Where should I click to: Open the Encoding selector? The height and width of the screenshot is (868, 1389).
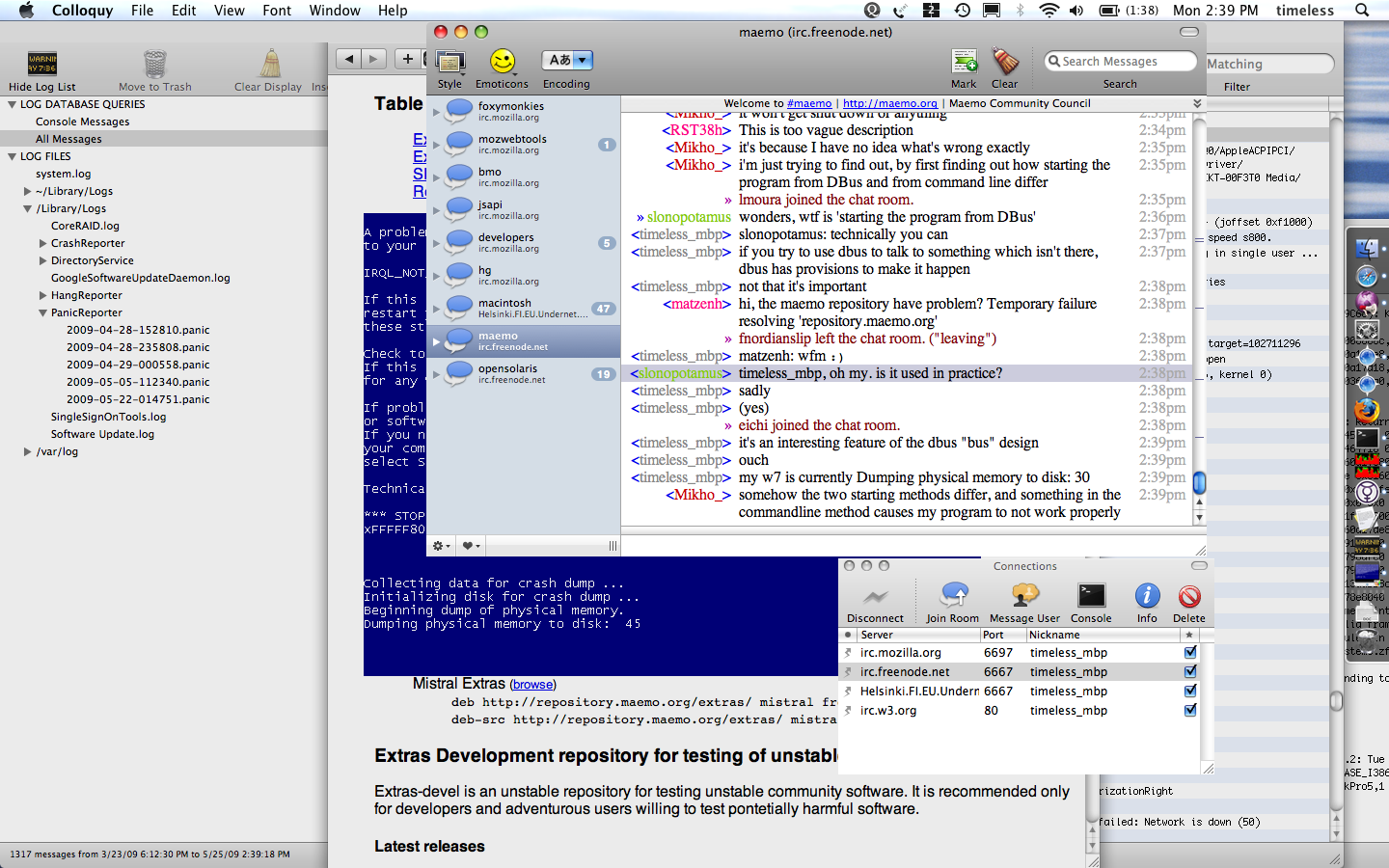pos(566,60)
